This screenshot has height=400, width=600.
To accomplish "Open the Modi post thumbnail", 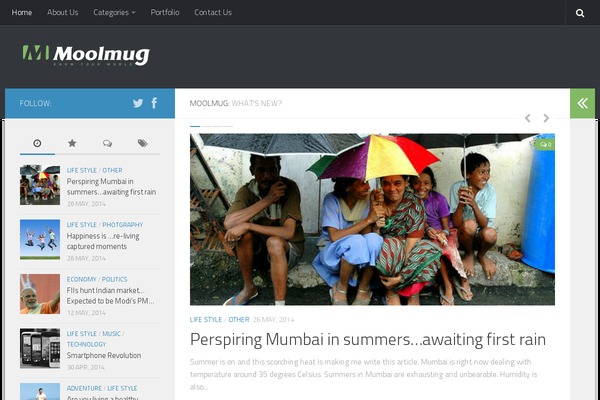I will (40, 294).
